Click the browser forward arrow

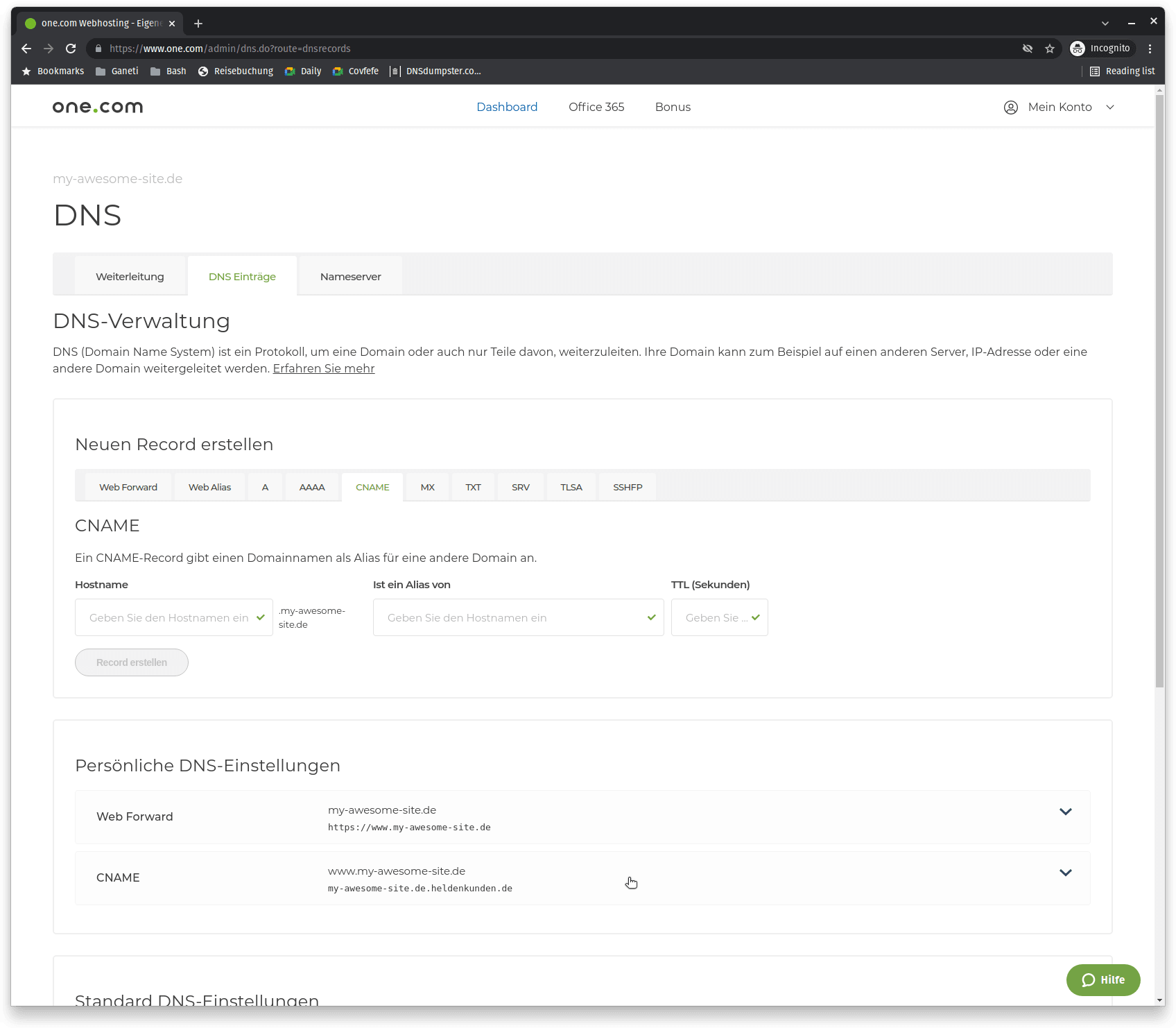point(49,49)
